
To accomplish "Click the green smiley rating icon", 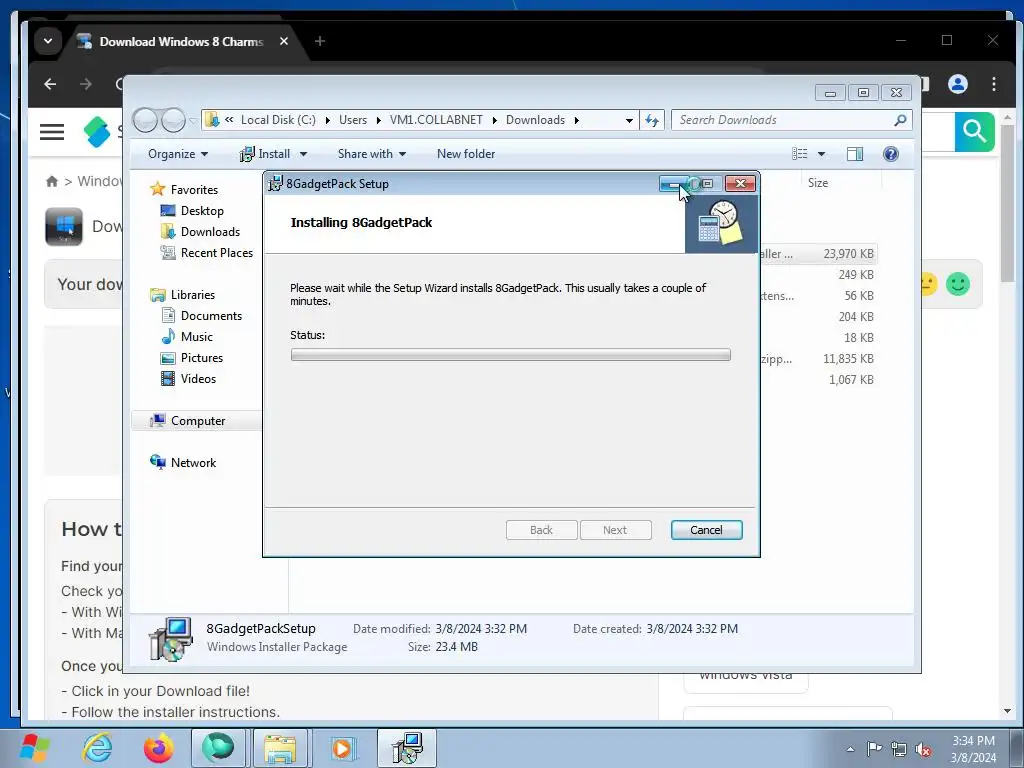I will (x=957, y=284).
